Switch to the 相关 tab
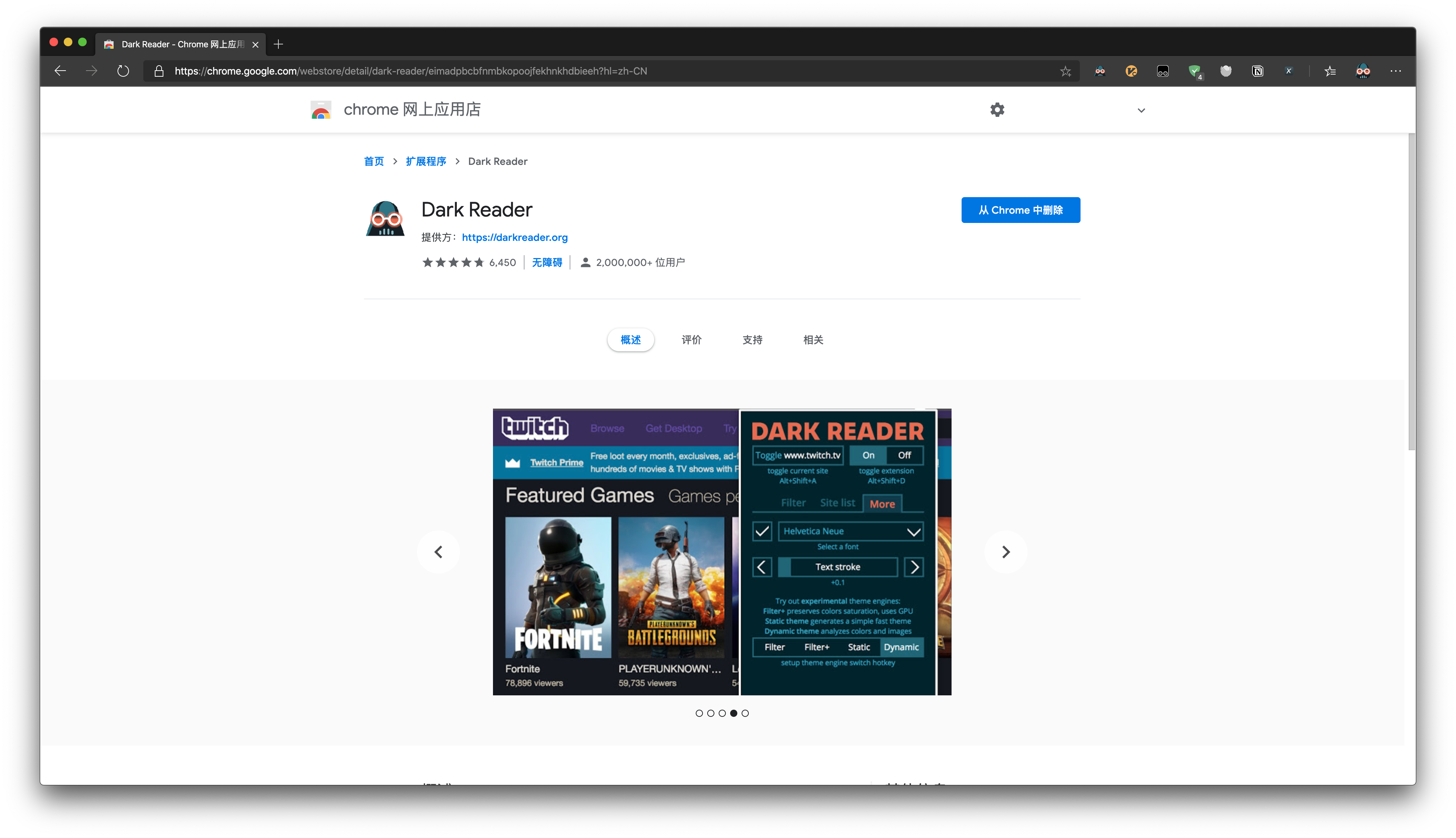 (x=813, y=339)
